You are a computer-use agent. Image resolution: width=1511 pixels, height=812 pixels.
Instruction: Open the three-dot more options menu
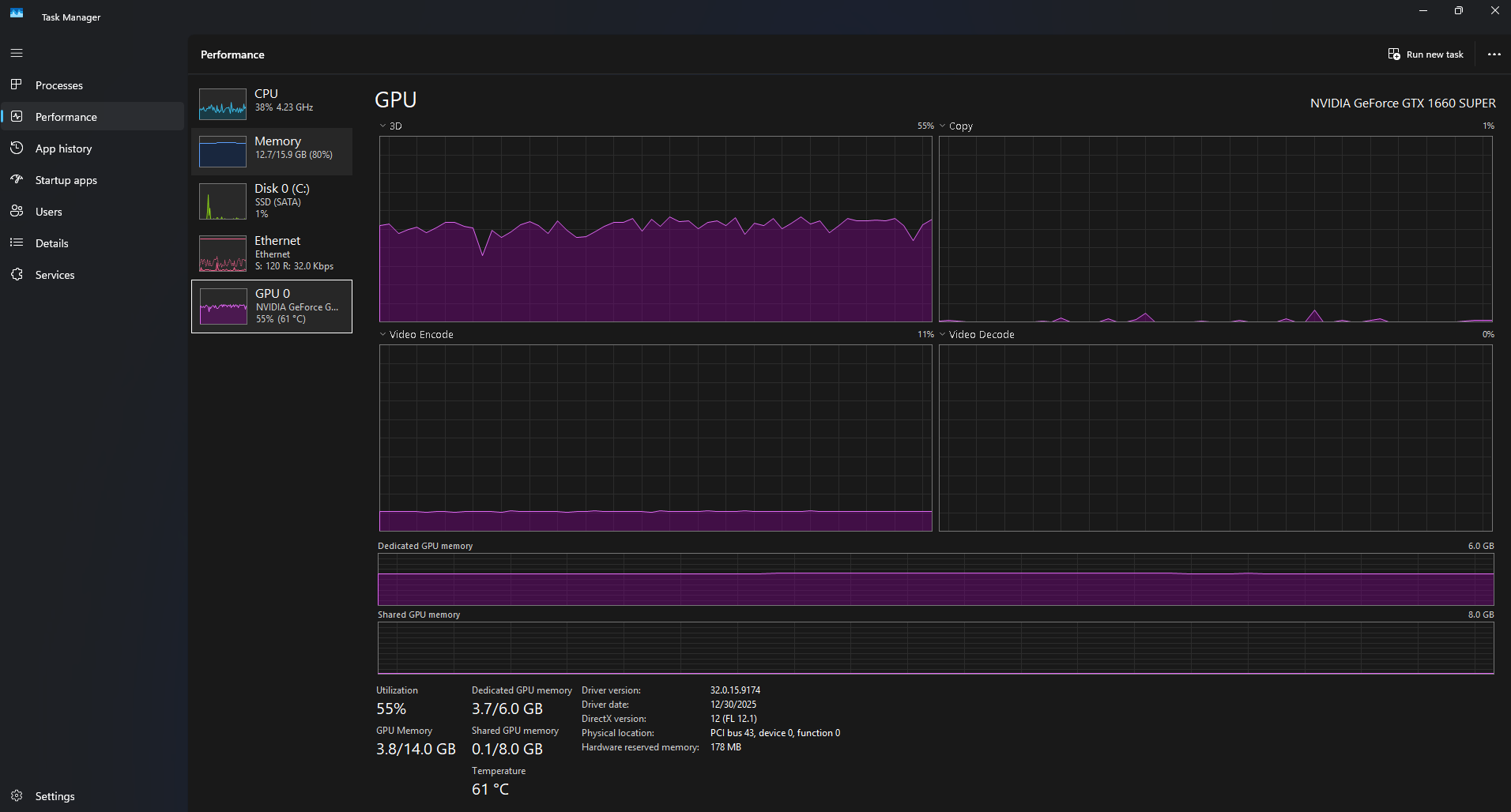(x=1494, y=55)
